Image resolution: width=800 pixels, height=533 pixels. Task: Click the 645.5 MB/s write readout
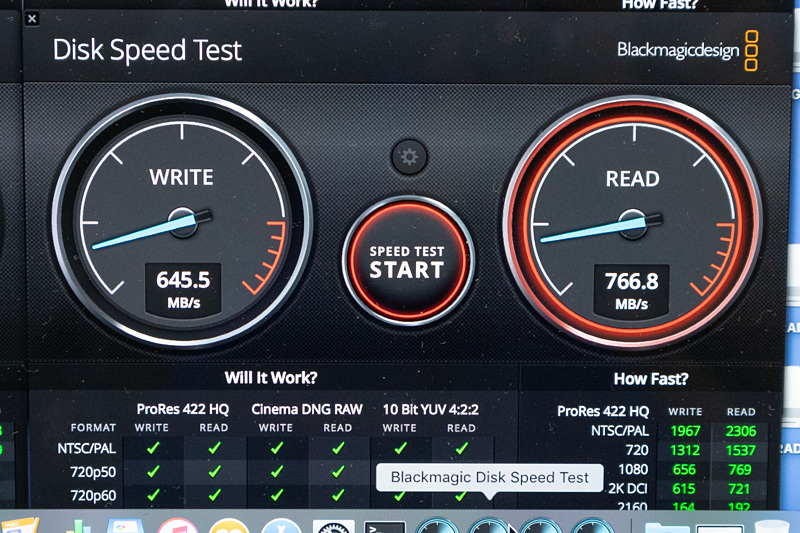pos(183,289)
